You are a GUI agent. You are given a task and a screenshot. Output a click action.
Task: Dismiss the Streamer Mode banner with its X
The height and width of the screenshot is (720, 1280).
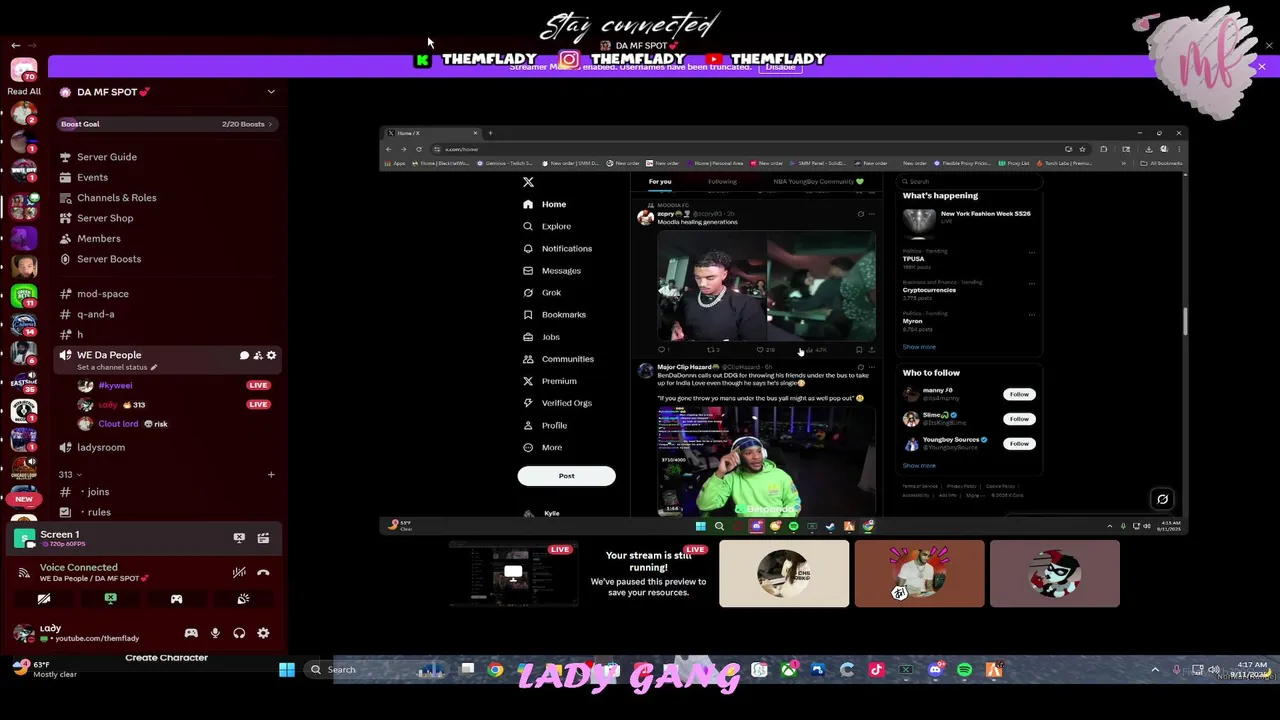(x=1262, y=67)
